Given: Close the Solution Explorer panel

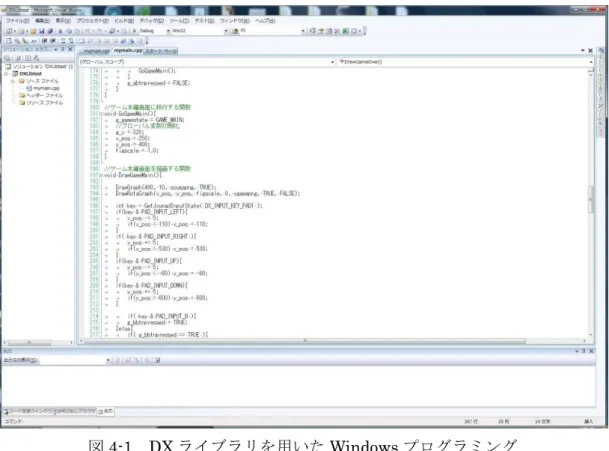Looking at the screenshot, I should pyautogui.click(x=70, y=49).
